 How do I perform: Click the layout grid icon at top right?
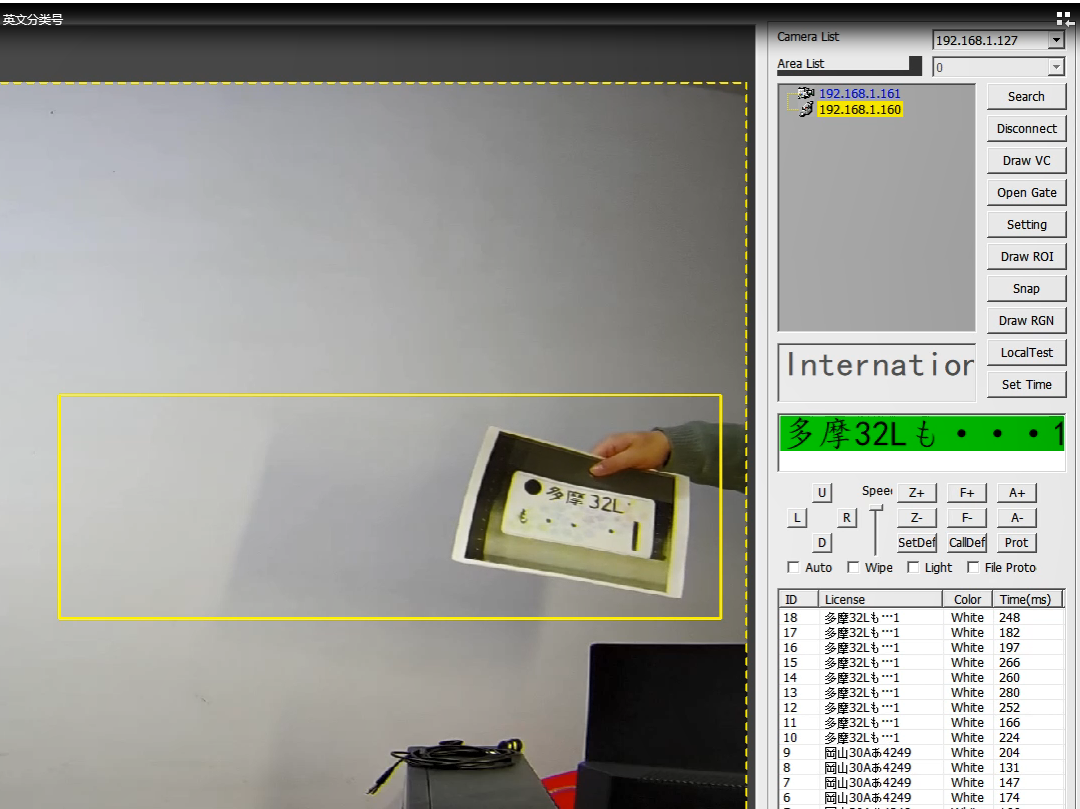pos(1064,19)
